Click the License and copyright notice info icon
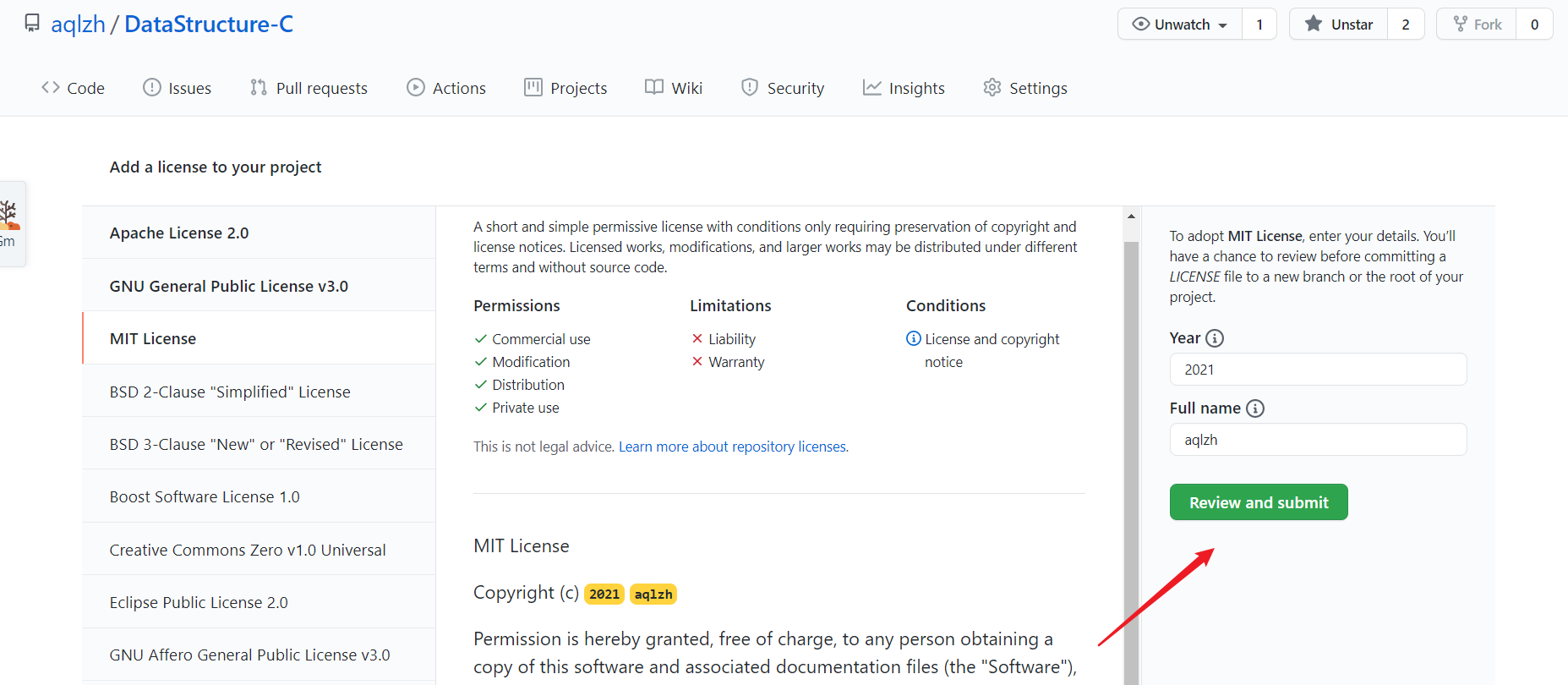 (914, 338)
